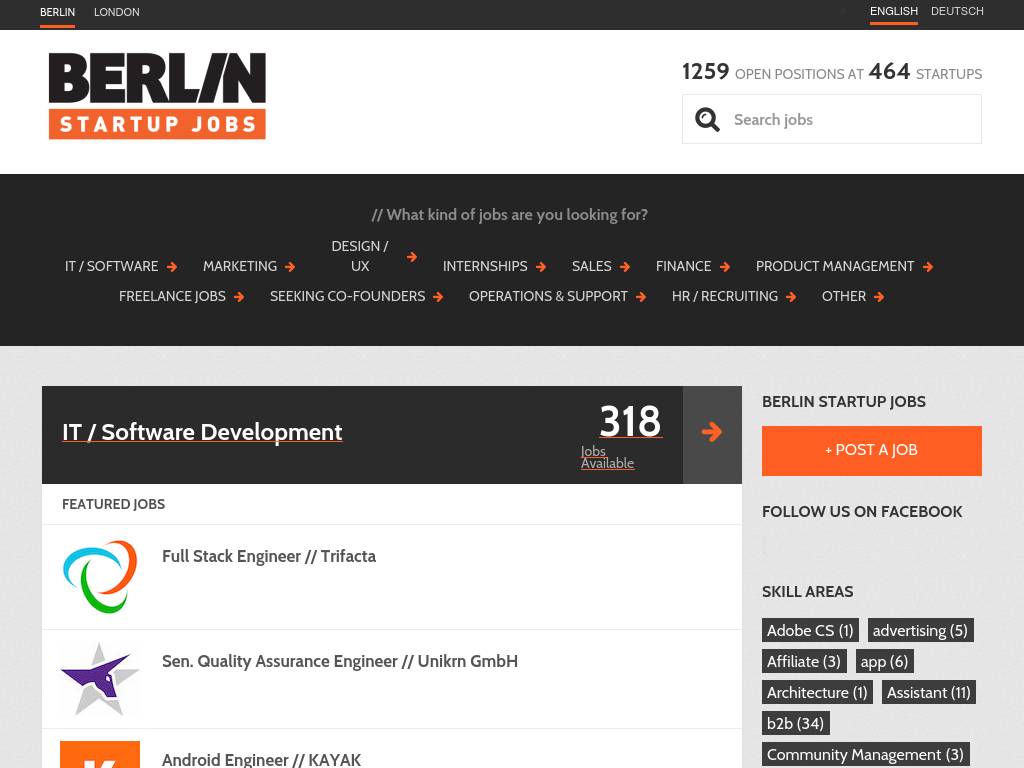Click the arrow next to MARKETING

click(x=290, y=267)
